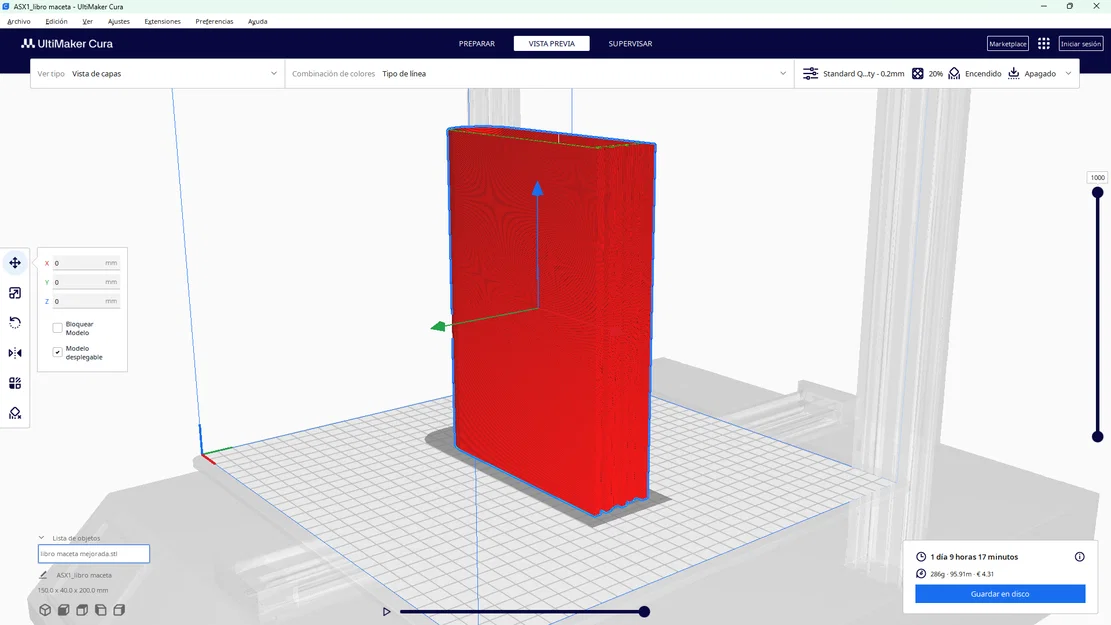
Task: Select the Rotate tool icon
Action: 15,323
